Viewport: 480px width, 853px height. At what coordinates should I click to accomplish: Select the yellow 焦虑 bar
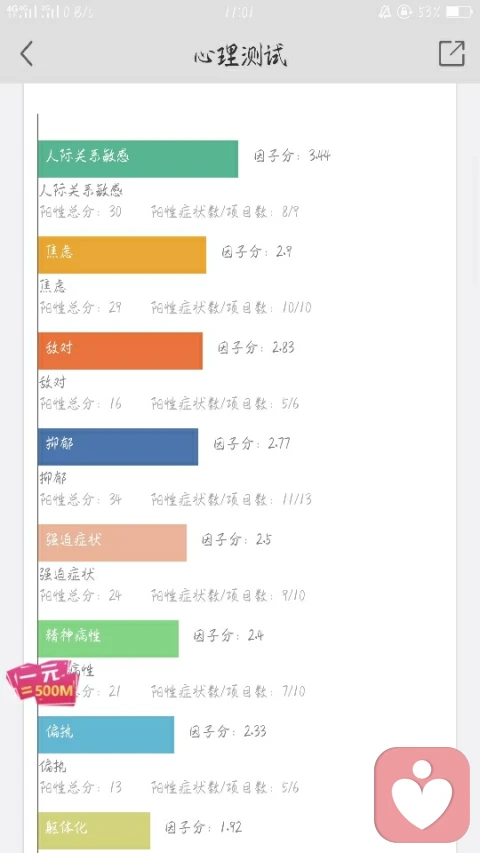[122, 255]
